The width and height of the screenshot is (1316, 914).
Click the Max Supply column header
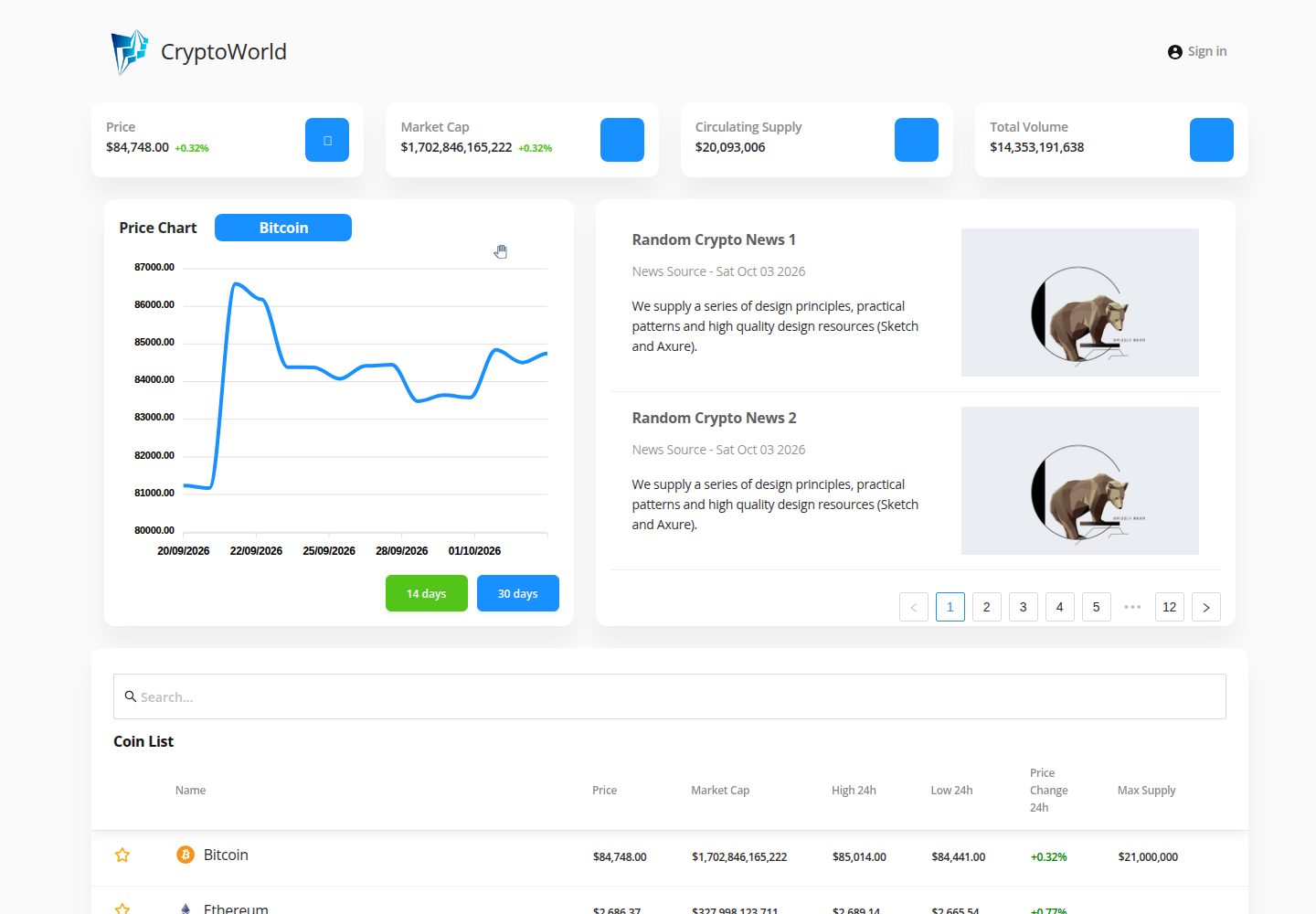point(1146,790)
